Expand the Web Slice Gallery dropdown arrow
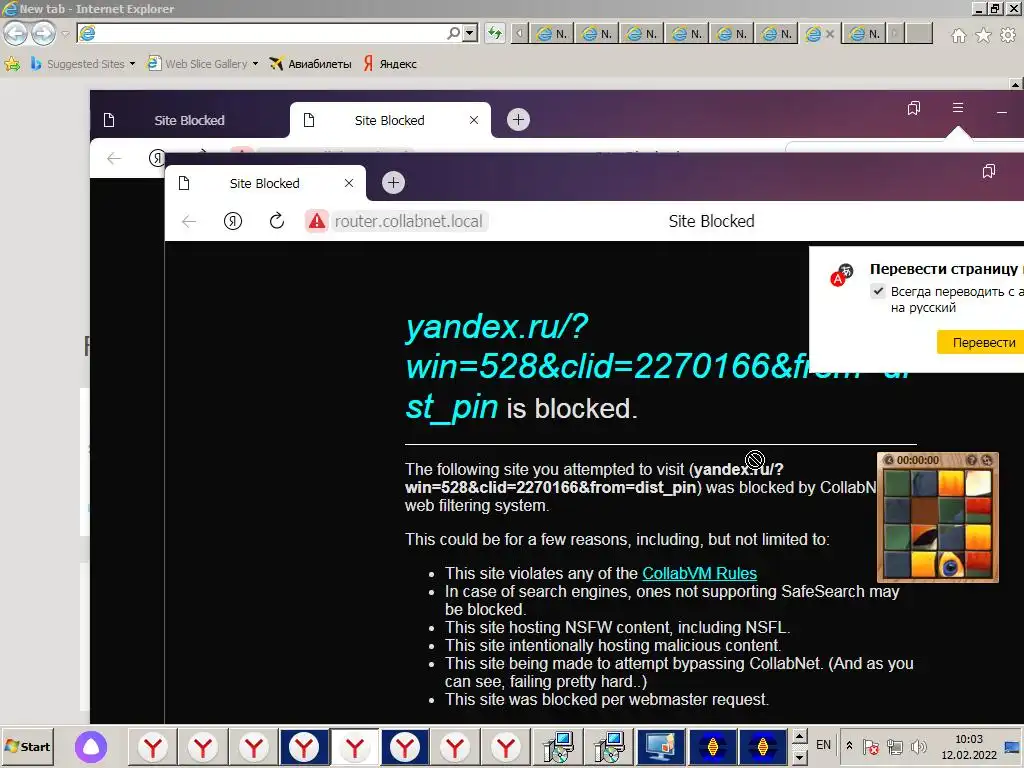The height and width of the screenshot is (768, 1024). 255,64
